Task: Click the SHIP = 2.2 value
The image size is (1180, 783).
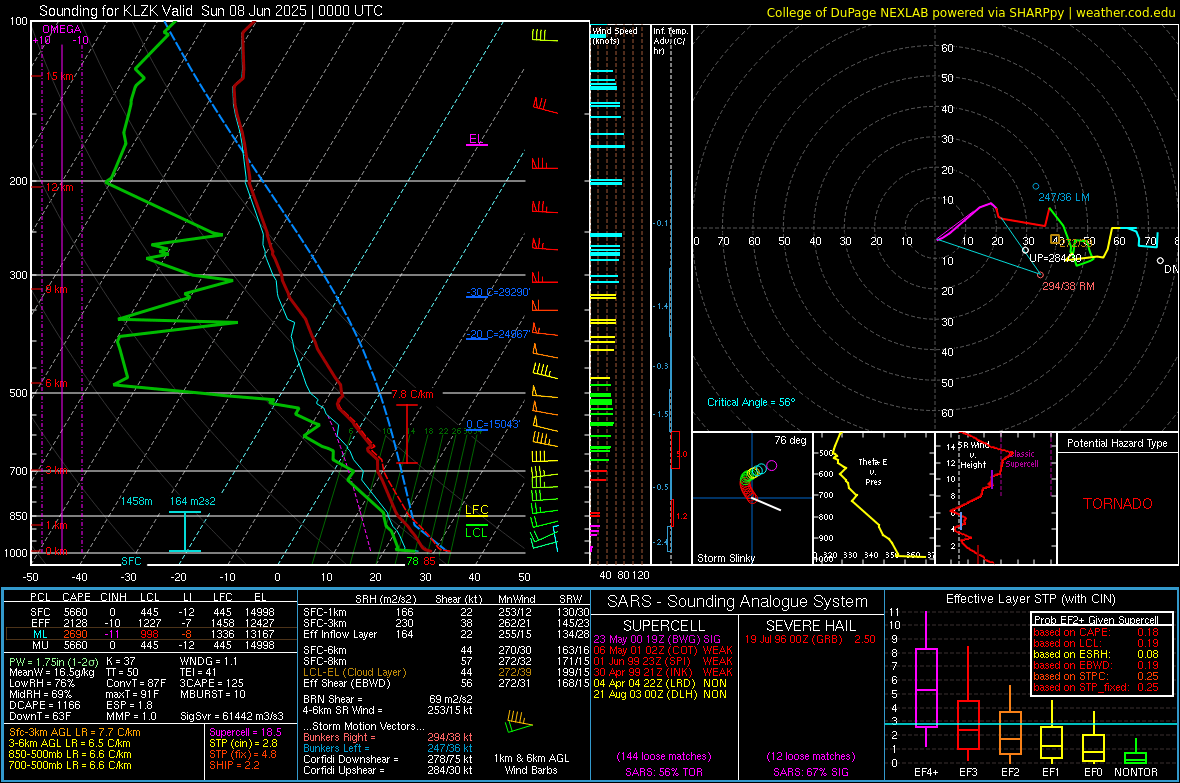Action: (234, 766)
